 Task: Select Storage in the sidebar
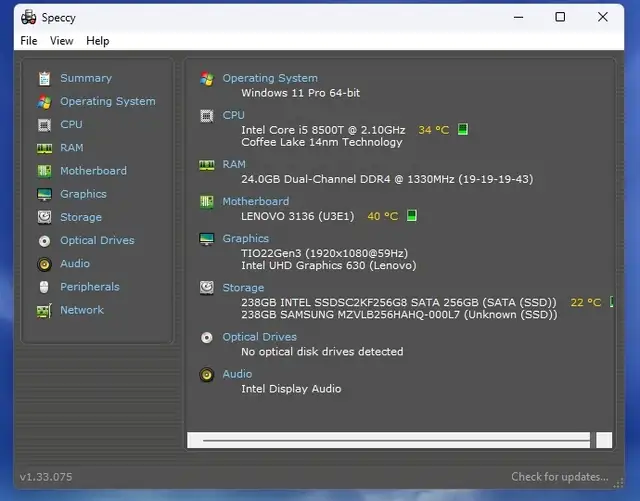click(x=81, y=217)
